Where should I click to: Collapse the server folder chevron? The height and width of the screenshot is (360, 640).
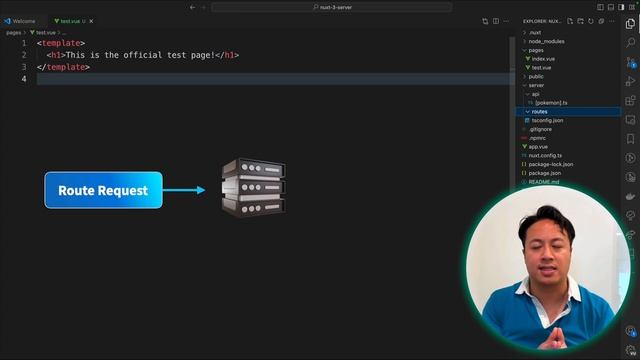pyautogui.click(x=524, y=85)
